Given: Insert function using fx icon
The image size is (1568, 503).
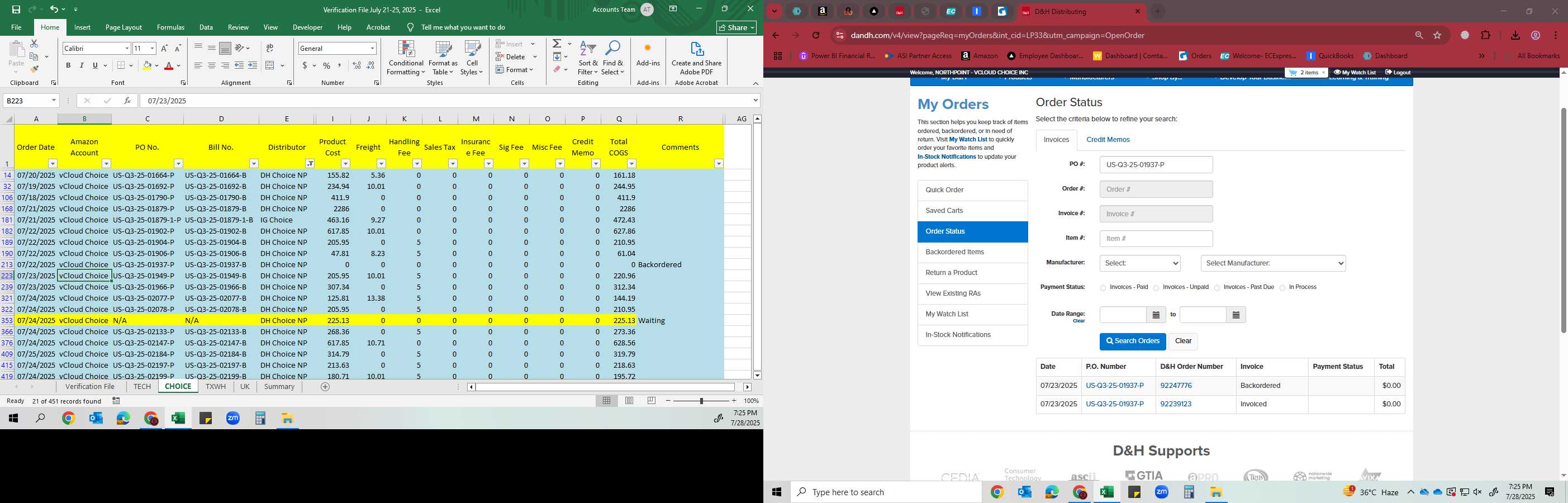Looking at the screenshot, I should [127, 101].
